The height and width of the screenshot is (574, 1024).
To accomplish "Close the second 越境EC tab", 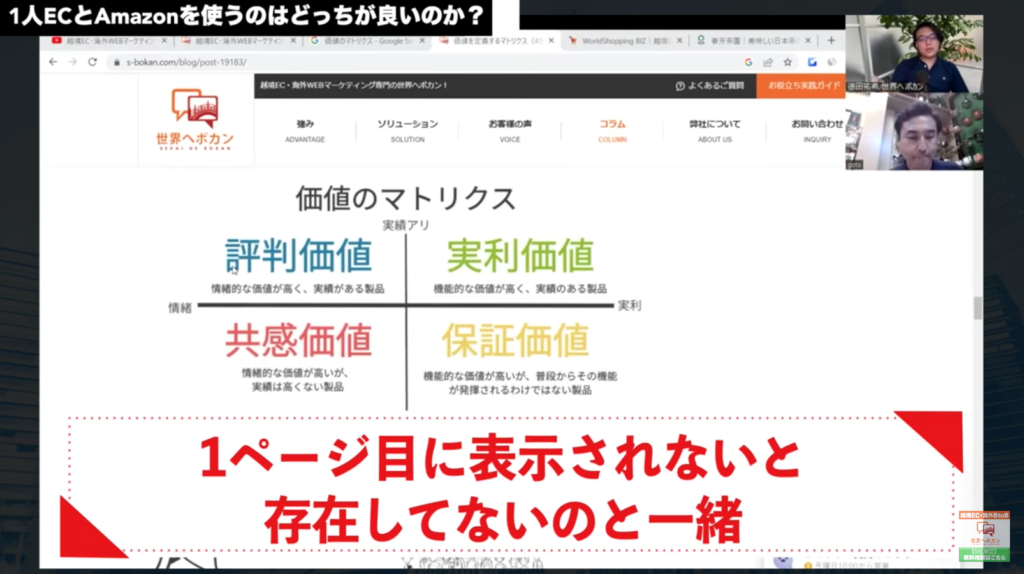I will (293, 40).
